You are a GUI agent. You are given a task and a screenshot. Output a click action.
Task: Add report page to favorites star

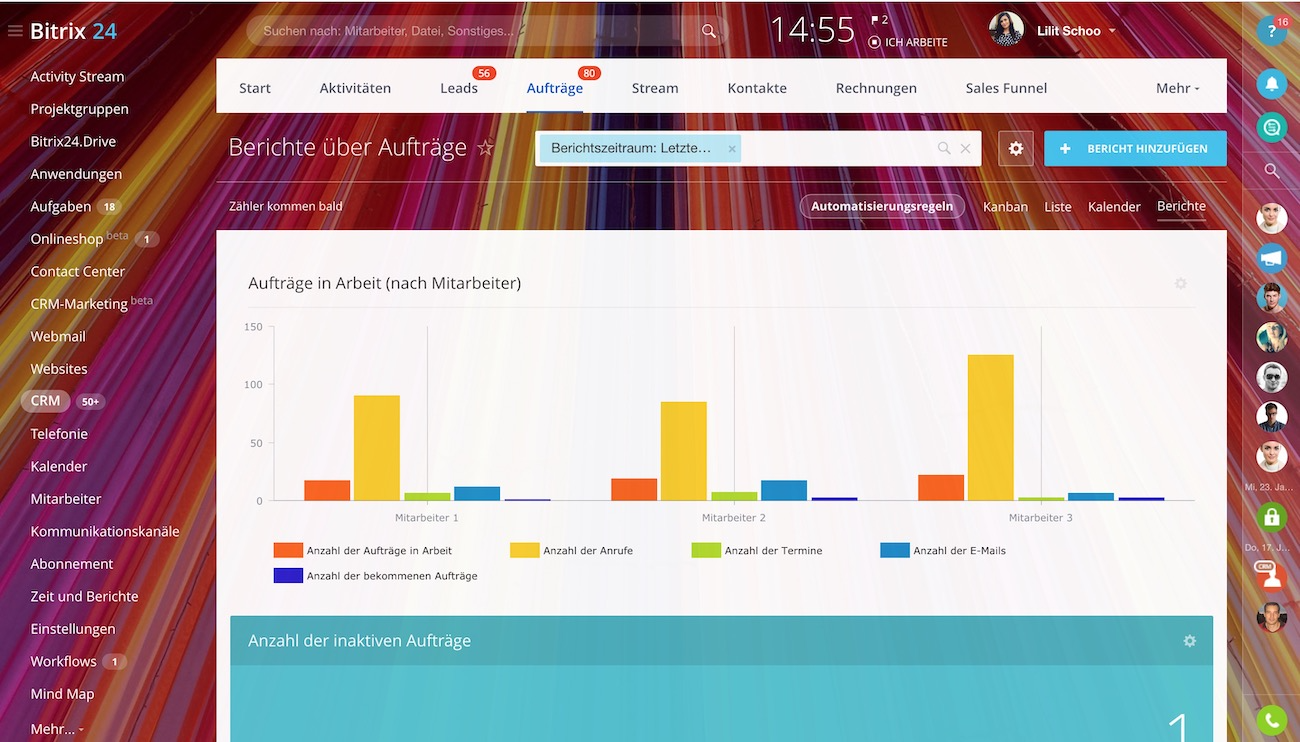tap(486, 148)
